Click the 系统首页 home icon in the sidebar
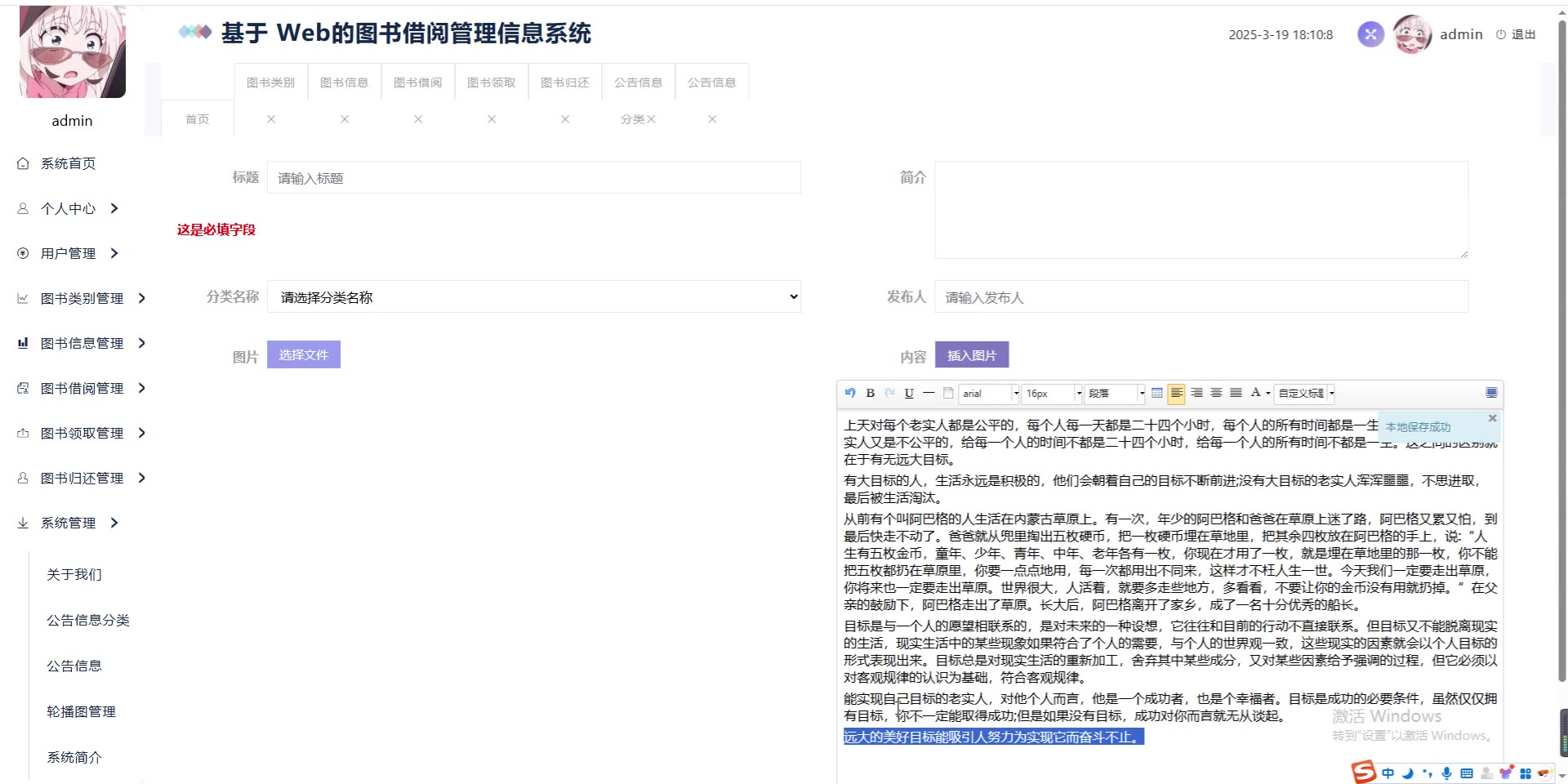Screen dimensions: 1568x784 pos(23,163)
